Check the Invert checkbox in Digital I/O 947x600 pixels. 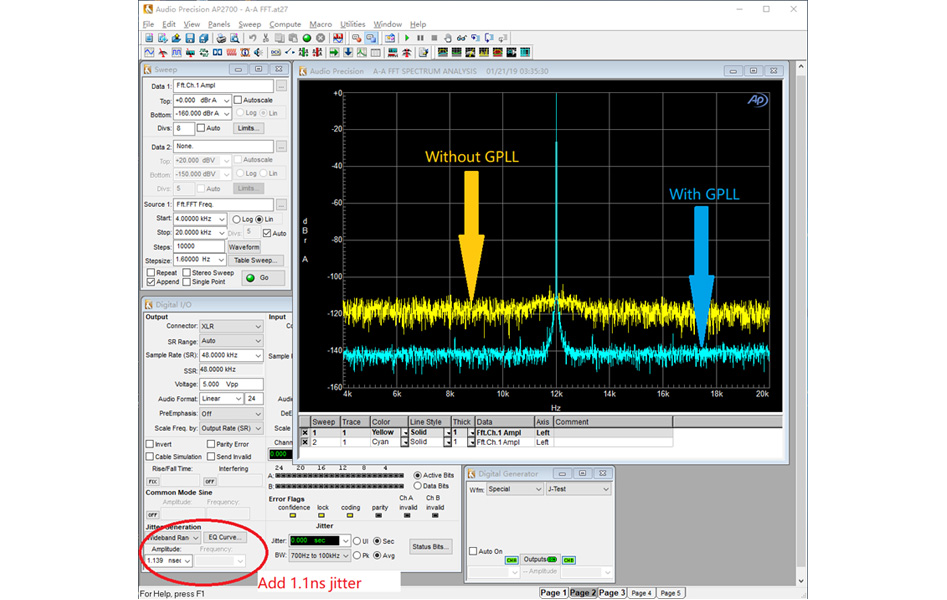tap(150, 444)
